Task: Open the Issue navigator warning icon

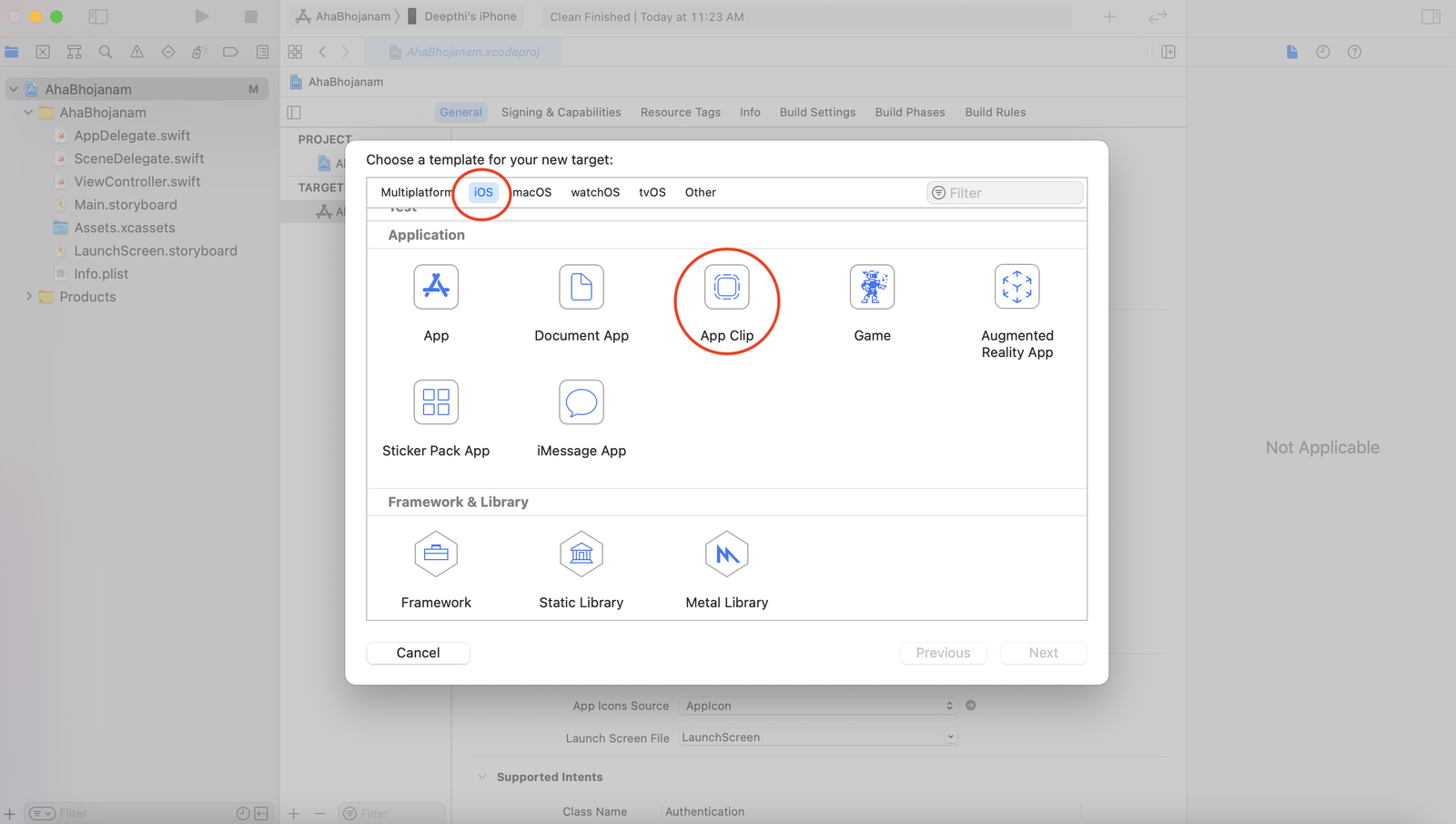Action: click(136, 52)
